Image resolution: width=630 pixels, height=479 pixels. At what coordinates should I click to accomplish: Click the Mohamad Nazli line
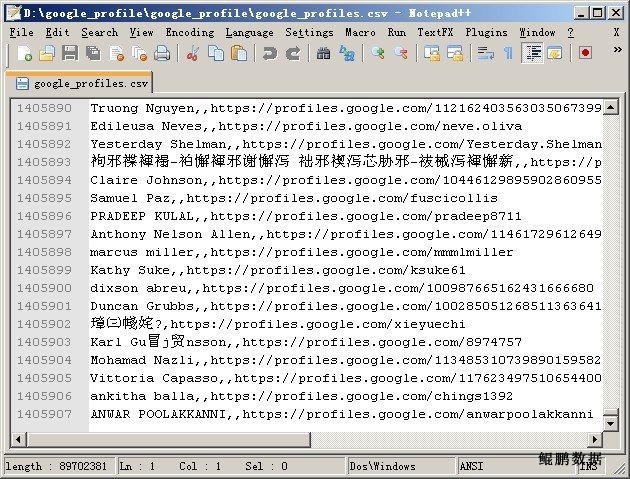(346, 360)
